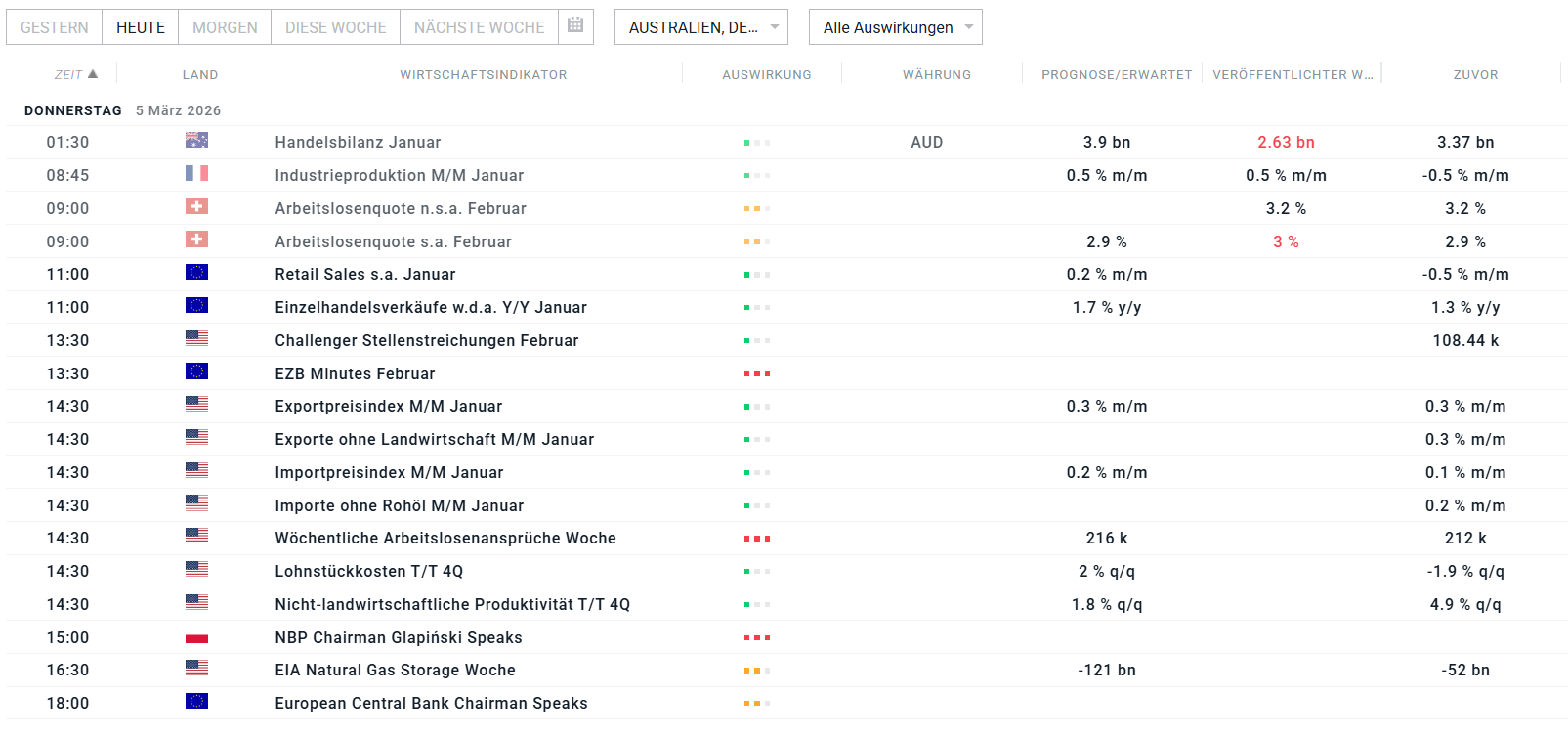Open Challenger Stellenstreichungen Februar event
This screenshot has width=1568, height=739.
(427, 340)
